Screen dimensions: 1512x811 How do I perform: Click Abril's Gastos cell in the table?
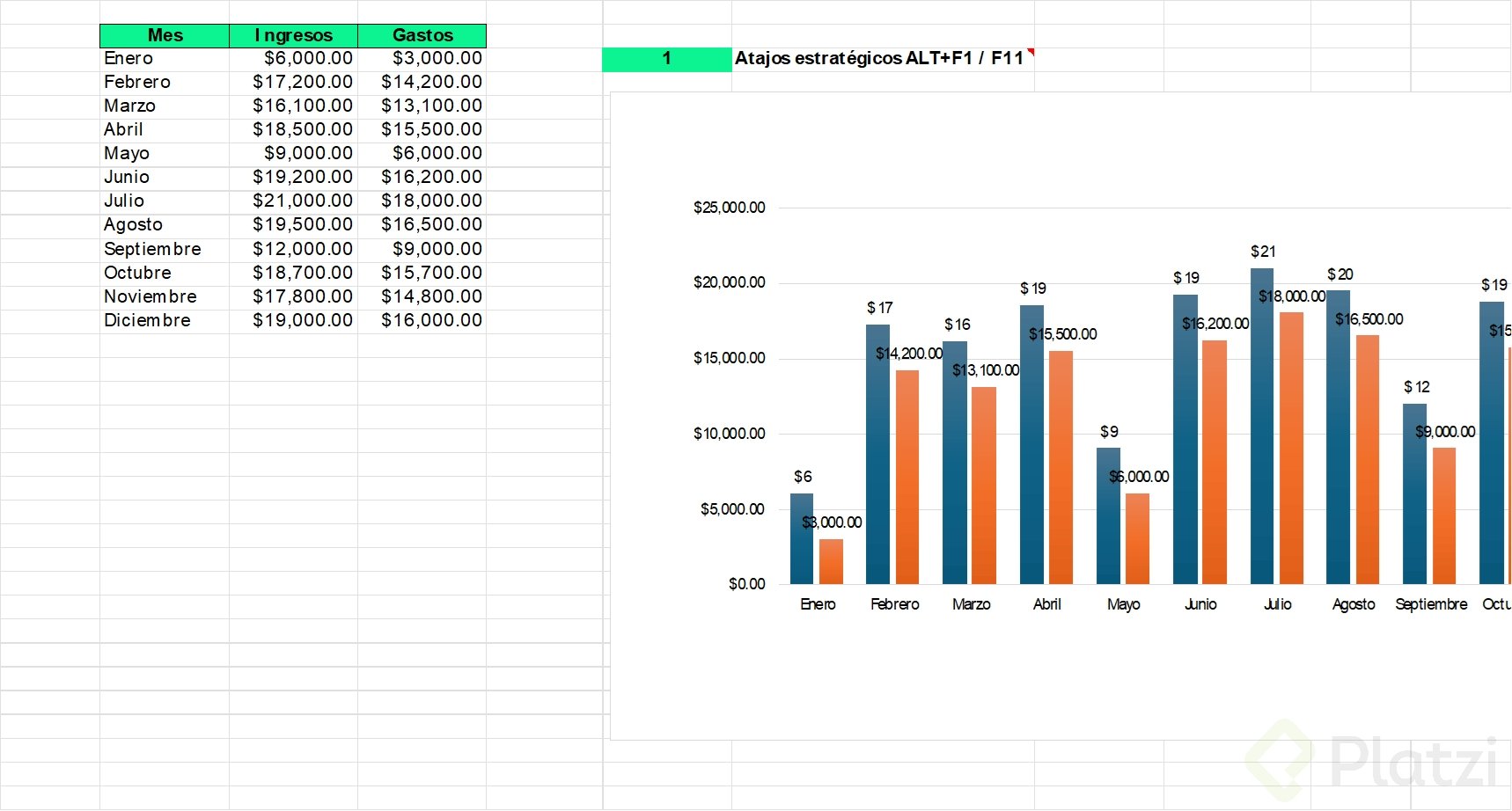pos(422,130)
